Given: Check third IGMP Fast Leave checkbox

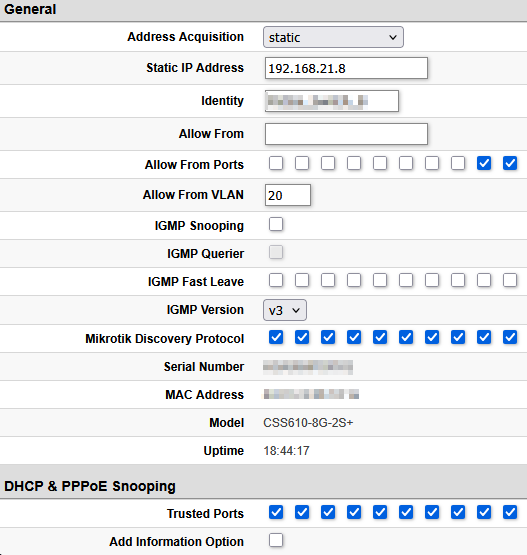Looking at the screenshot, I should pos(328,280).
